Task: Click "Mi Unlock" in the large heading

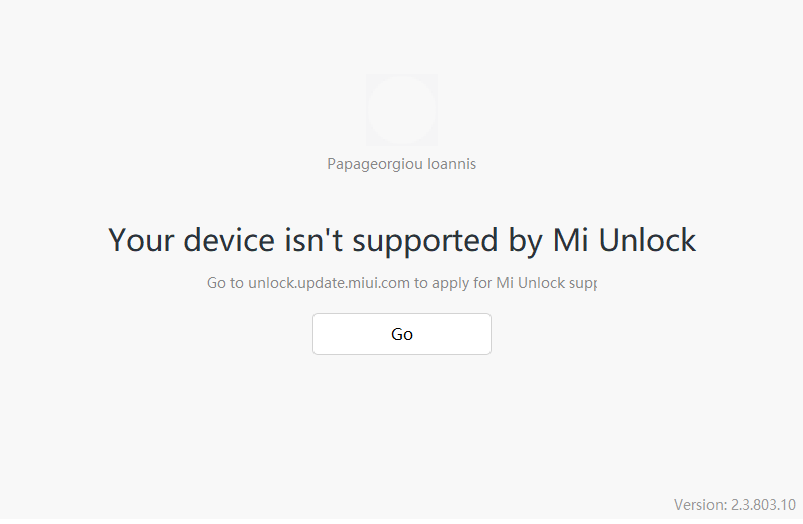Action: [x=624, y=240]
